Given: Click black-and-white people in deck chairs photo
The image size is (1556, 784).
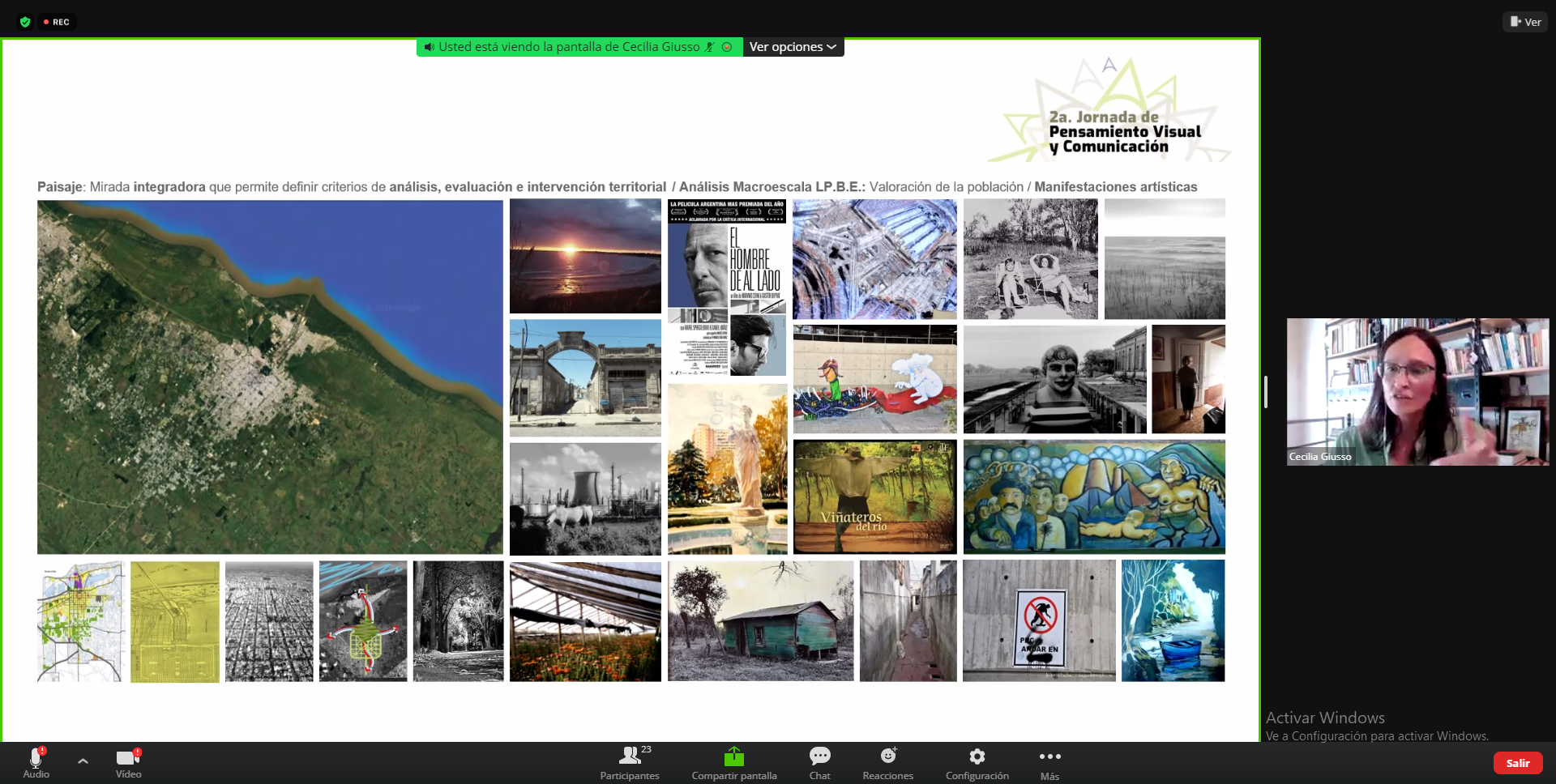Looking at the screenshot, I should click(x=1031, y=259).
